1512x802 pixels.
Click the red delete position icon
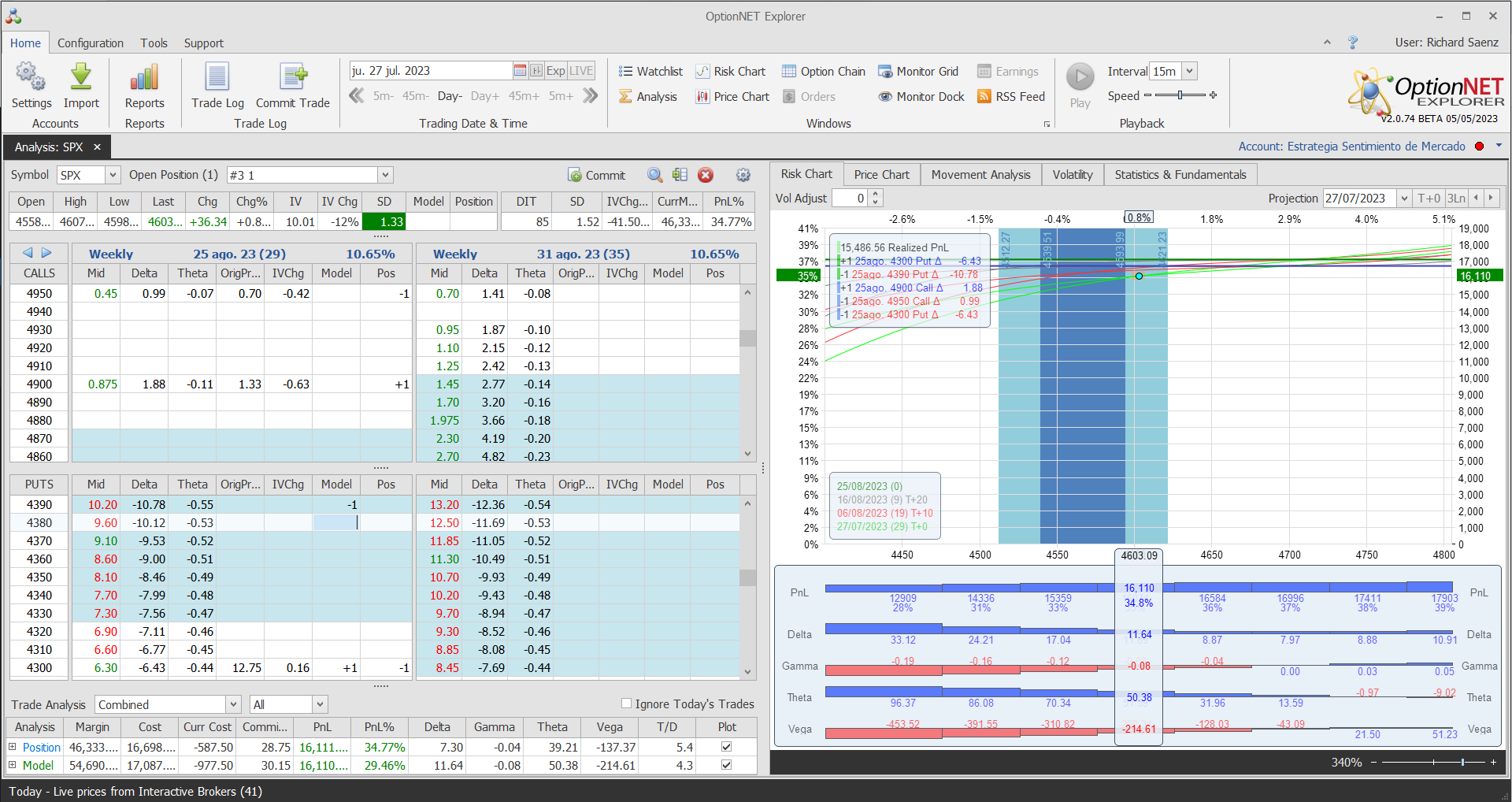(x=706, y=175)
